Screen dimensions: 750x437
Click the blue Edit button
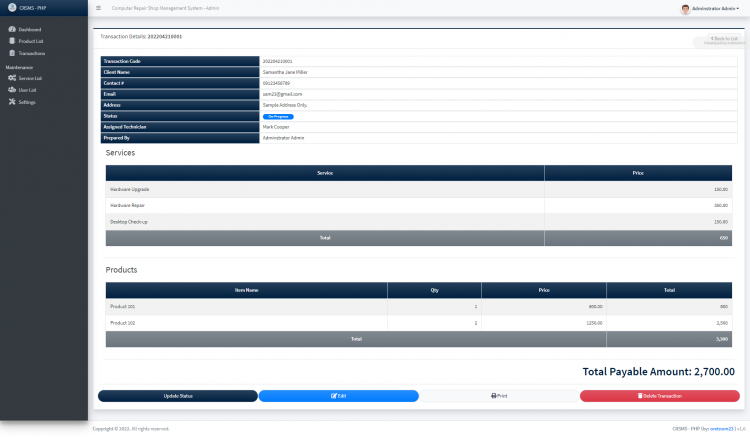[338, 396]
